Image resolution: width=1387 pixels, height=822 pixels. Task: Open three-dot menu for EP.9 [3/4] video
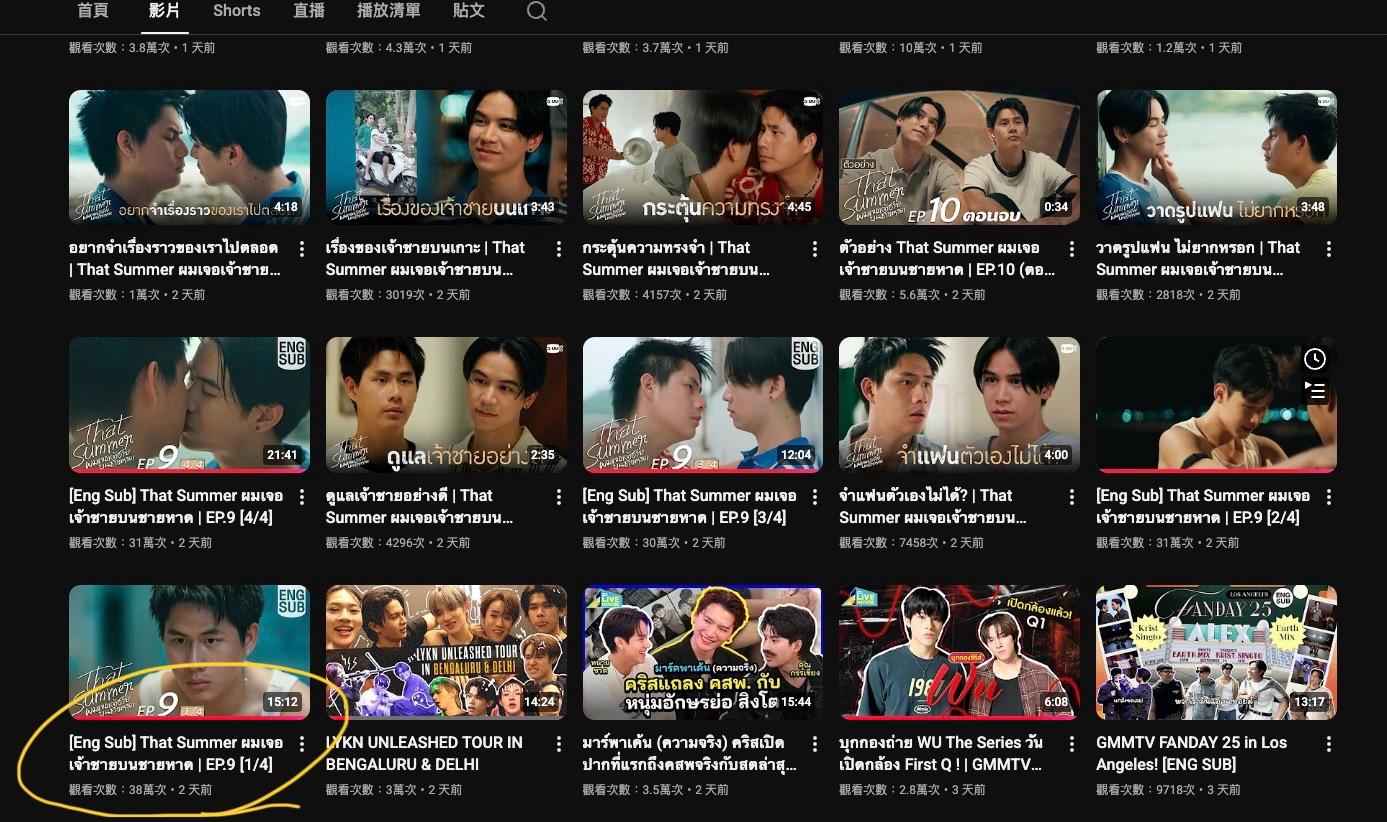pos(815,497)
